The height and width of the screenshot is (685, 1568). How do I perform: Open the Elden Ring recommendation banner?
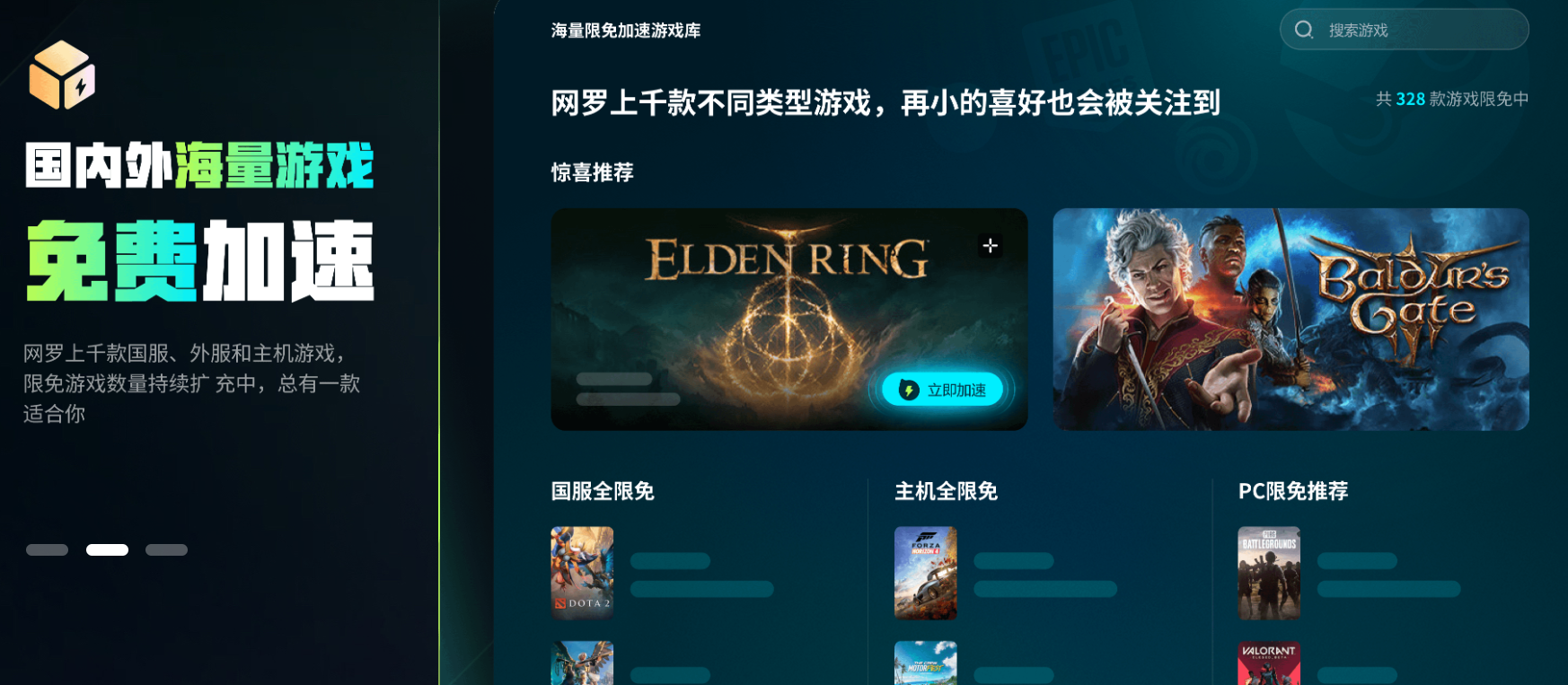(x=788, y=319)
